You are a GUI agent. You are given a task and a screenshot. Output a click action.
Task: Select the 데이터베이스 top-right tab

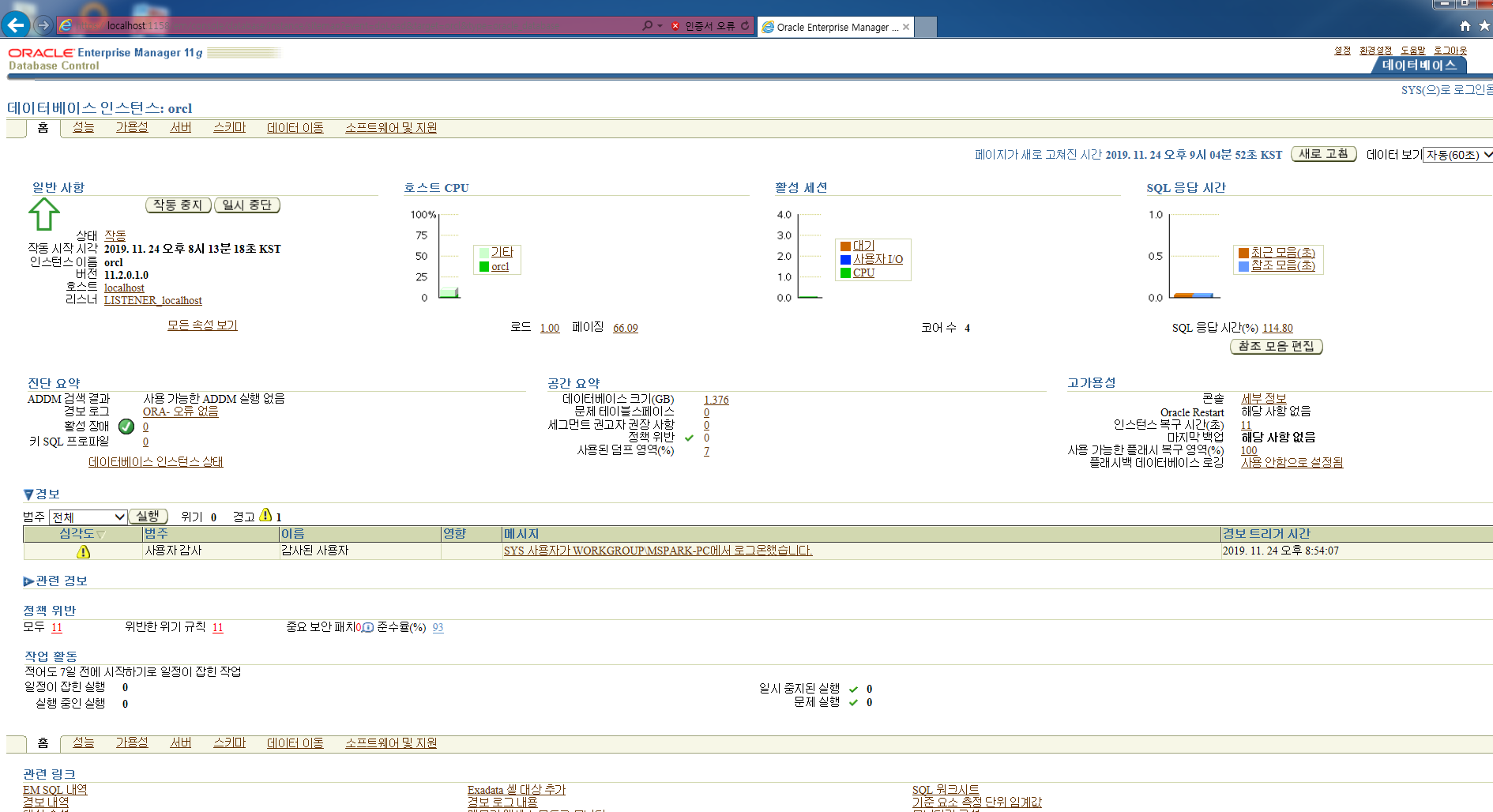pyautogui.click(x=1420, y=66)
